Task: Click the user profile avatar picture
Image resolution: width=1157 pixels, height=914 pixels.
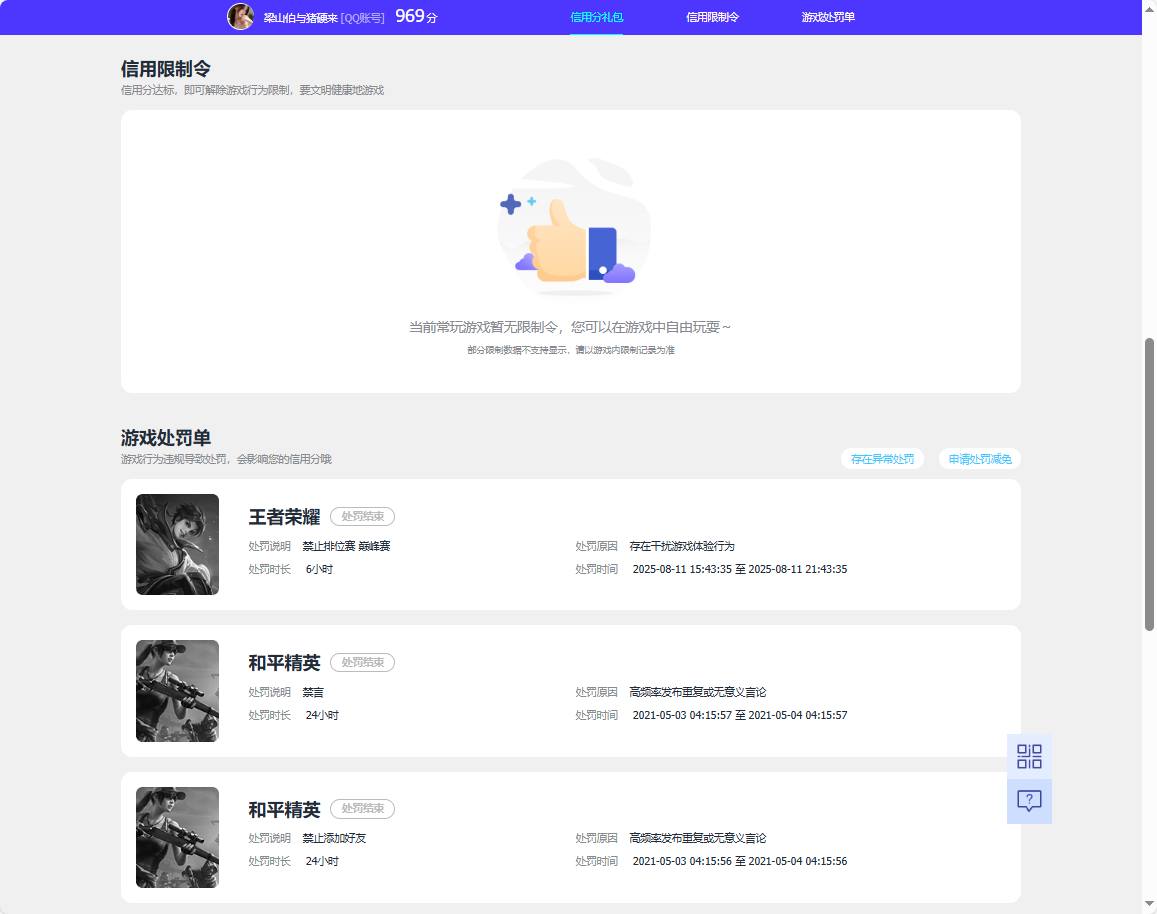Action: pos(240,16)
